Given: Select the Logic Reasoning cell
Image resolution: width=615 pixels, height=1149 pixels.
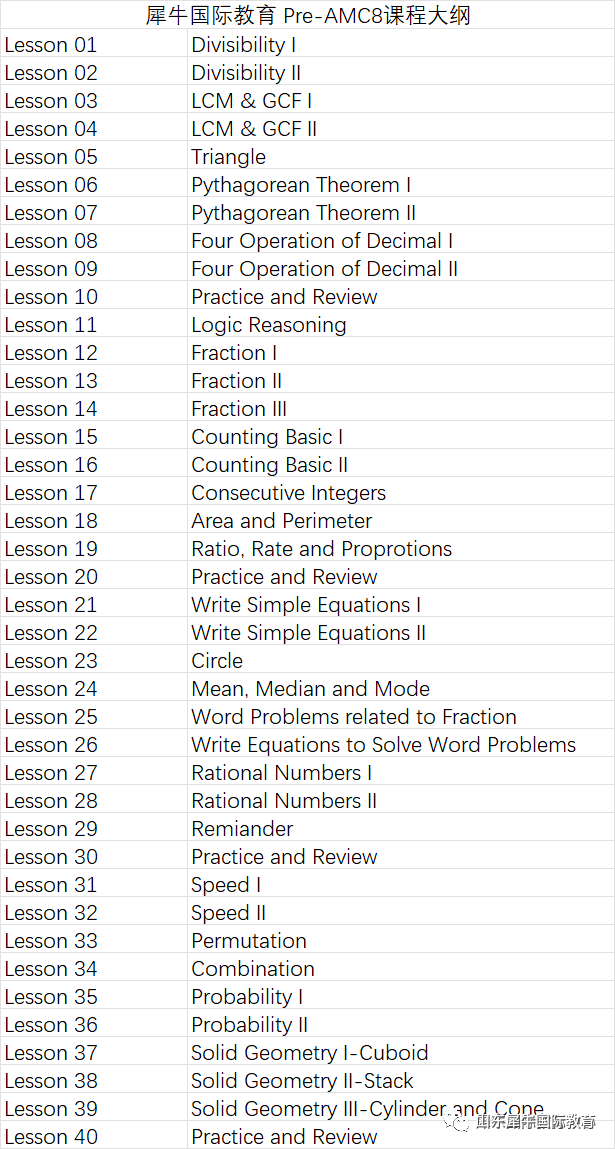Looking at the screenshot, I should 401,325.
